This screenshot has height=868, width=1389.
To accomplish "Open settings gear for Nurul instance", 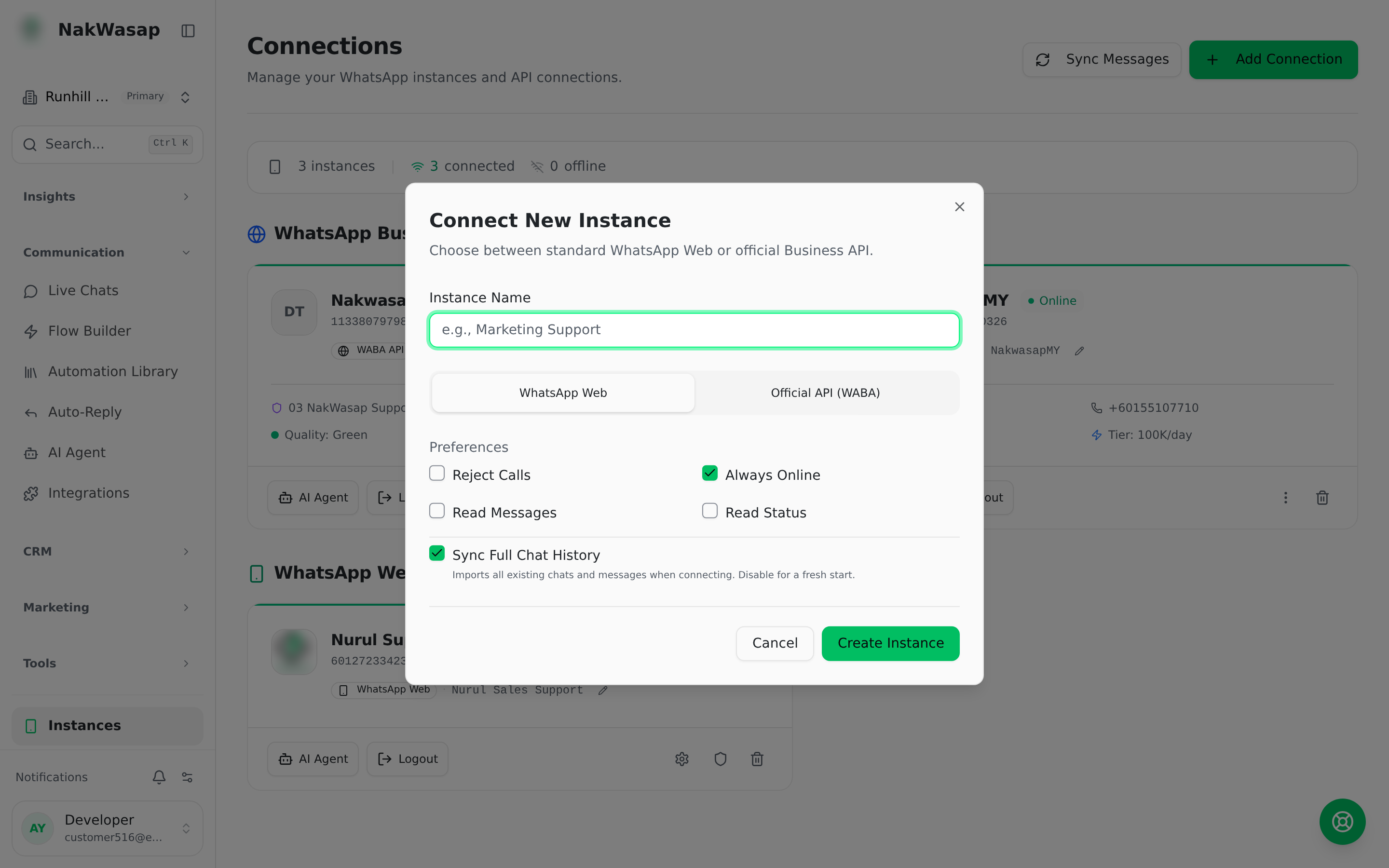I will click(682, 759).
